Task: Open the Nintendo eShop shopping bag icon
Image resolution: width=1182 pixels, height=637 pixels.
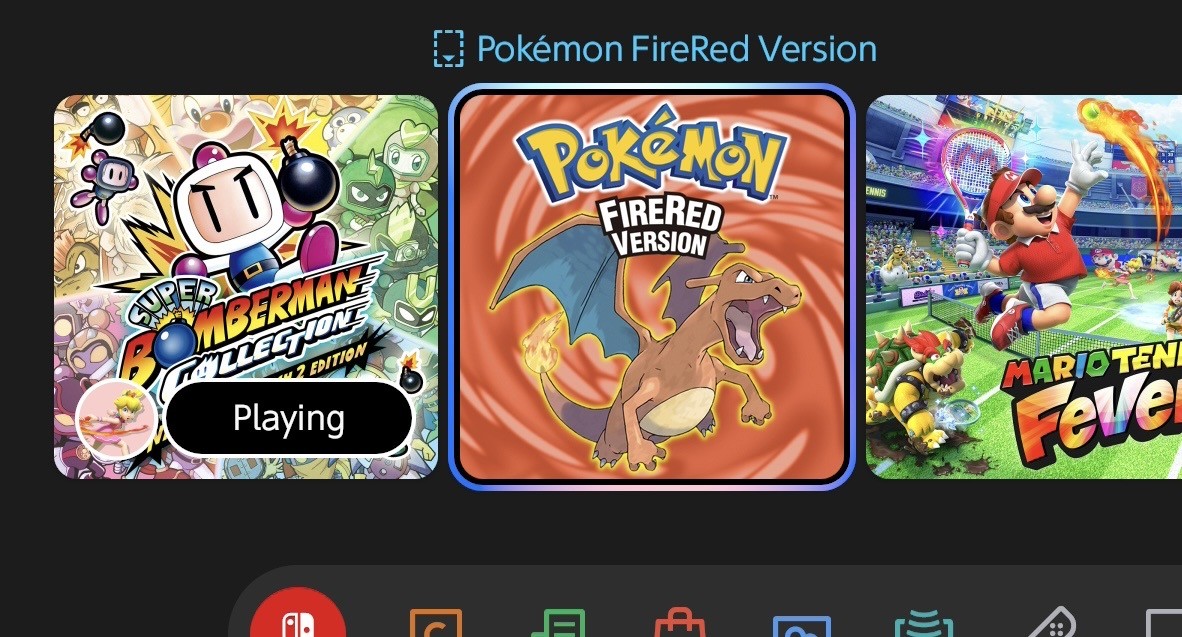Action: [680, 623]
